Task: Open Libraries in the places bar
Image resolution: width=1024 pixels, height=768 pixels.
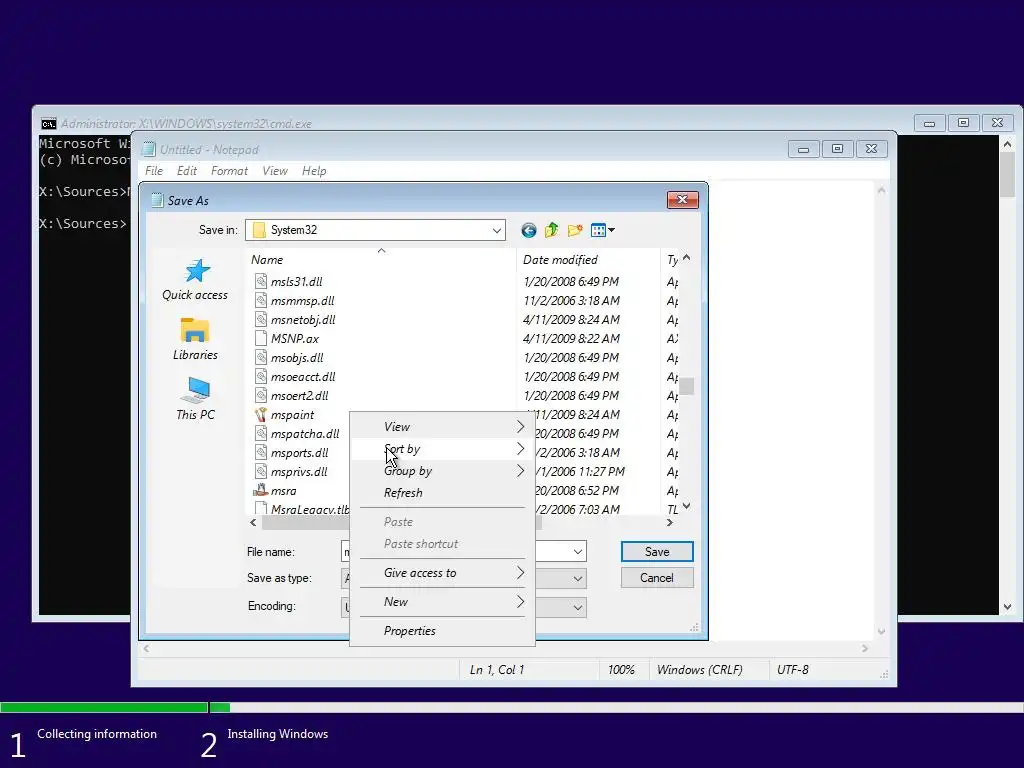Action: coord(195,340)
